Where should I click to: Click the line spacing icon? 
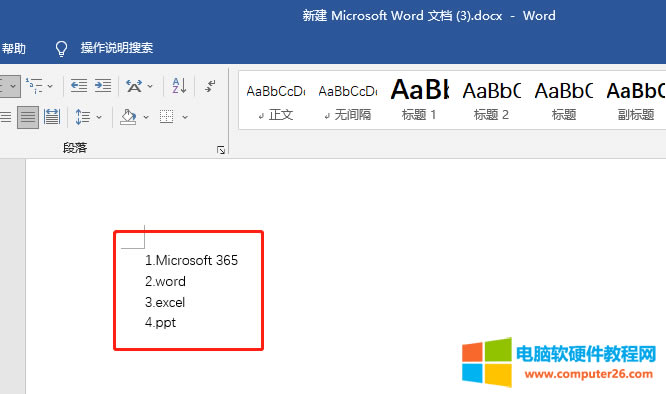click(x=82, y=117)
